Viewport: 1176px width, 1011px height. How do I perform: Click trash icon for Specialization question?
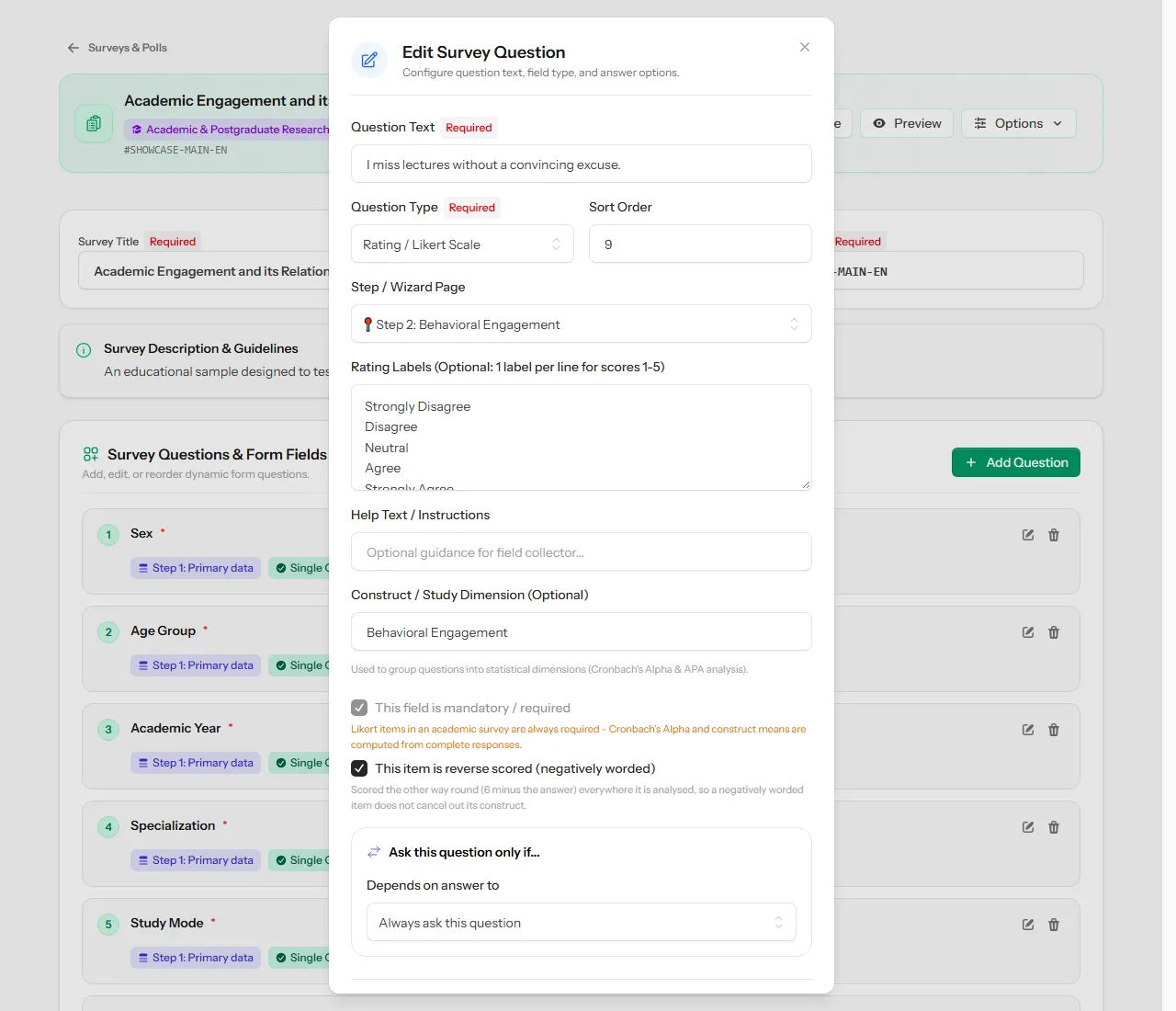[1054, 827]
